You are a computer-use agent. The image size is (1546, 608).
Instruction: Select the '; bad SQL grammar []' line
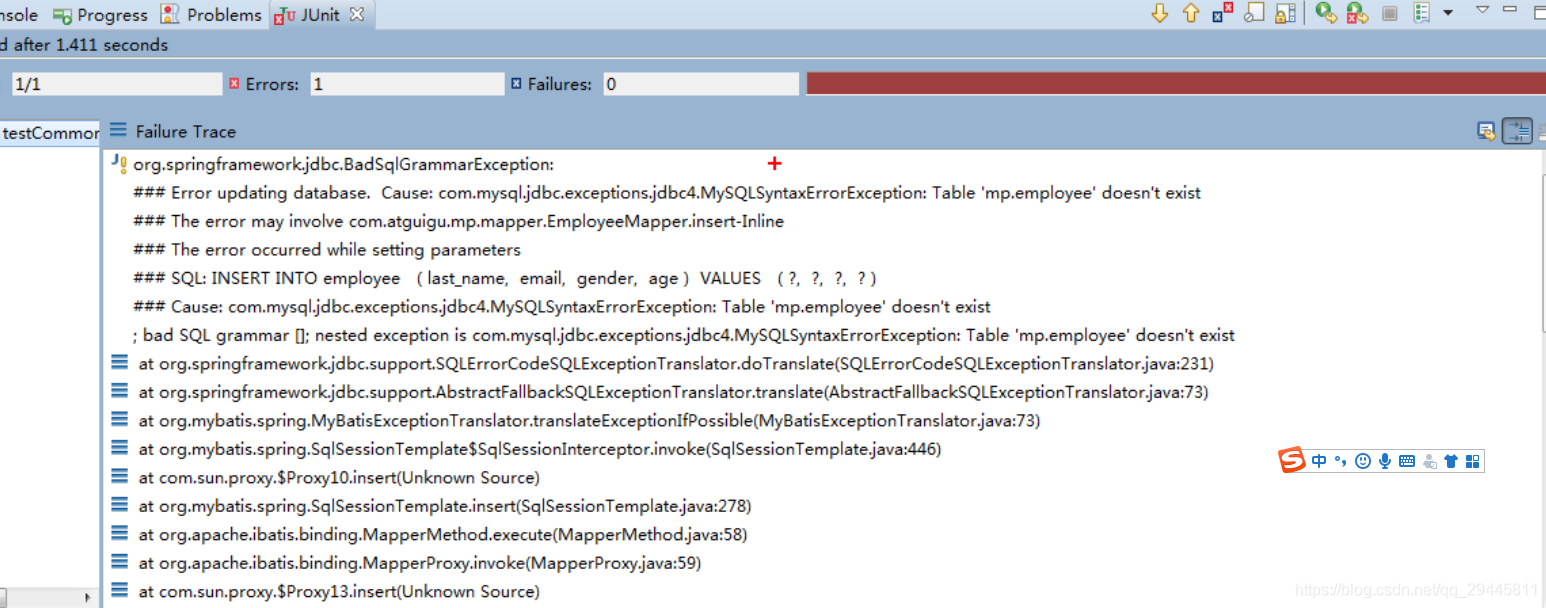(684, 335)
